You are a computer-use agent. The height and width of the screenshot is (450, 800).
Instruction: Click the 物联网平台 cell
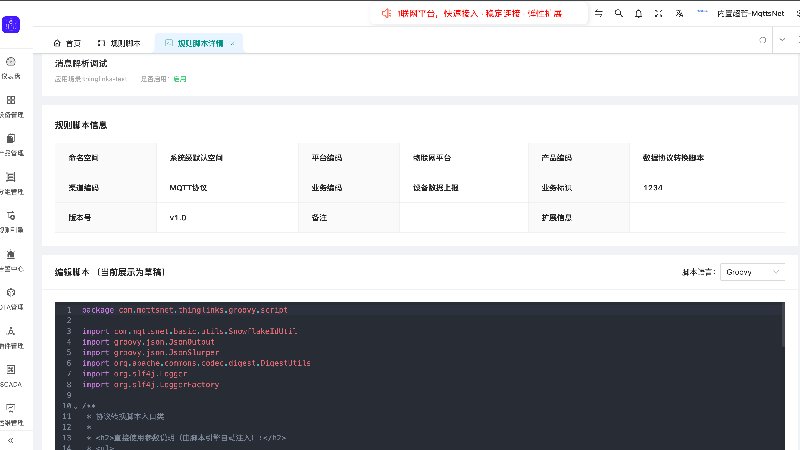(432, 158)
